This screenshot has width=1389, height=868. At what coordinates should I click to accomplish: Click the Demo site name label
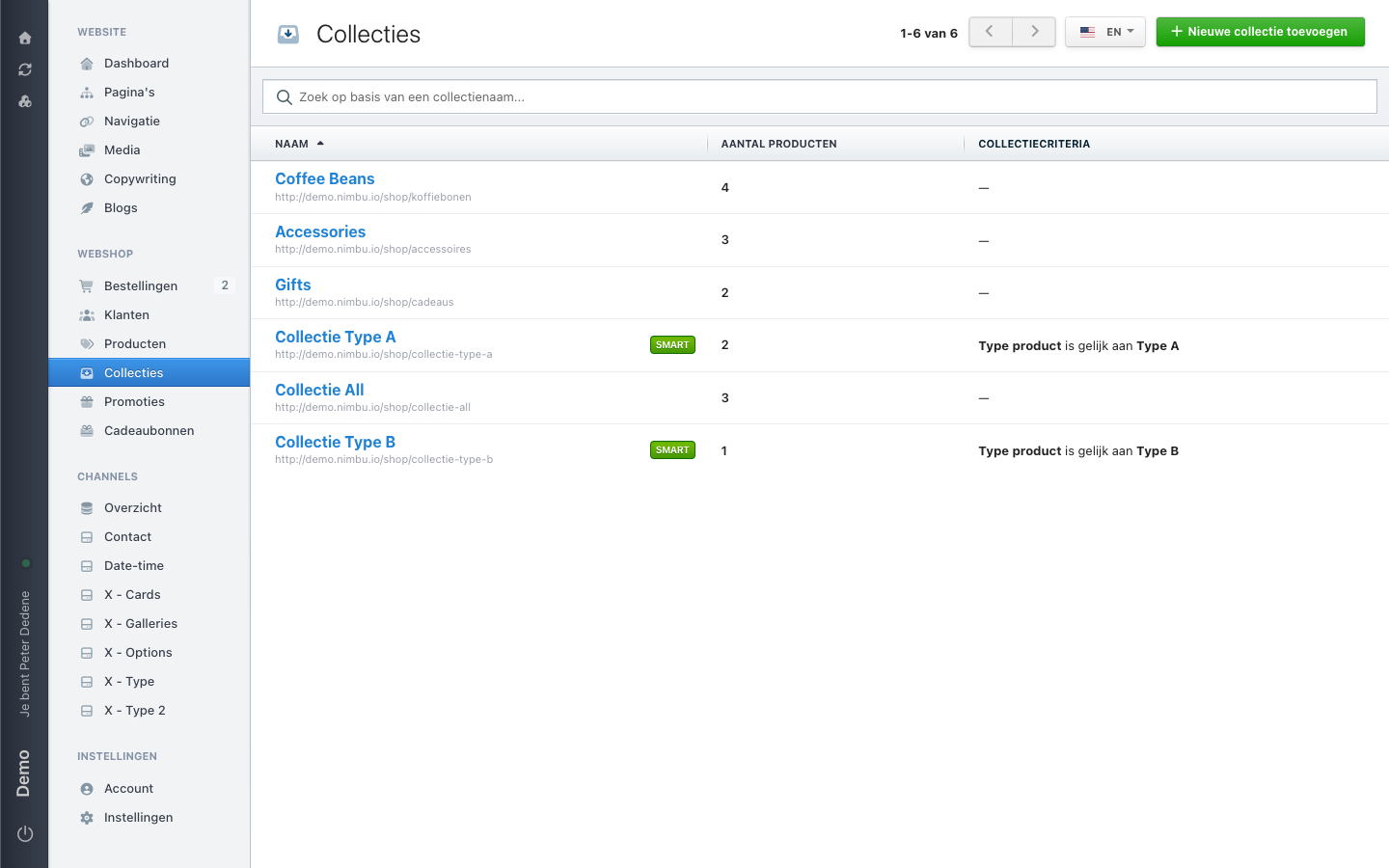23,773
